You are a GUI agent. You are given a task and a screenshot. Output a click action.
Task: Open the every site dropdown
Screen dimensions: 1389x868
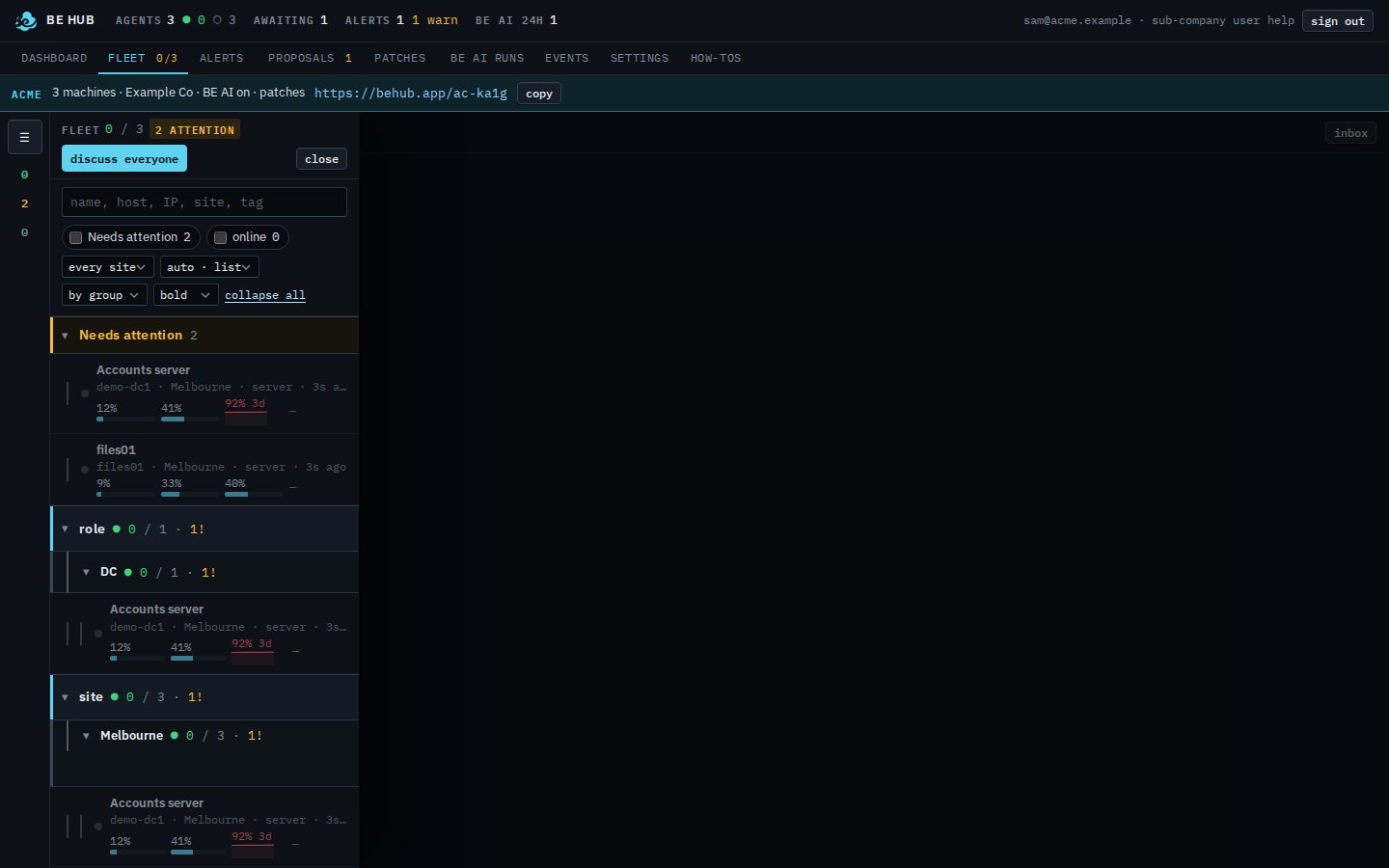point(108,267)
